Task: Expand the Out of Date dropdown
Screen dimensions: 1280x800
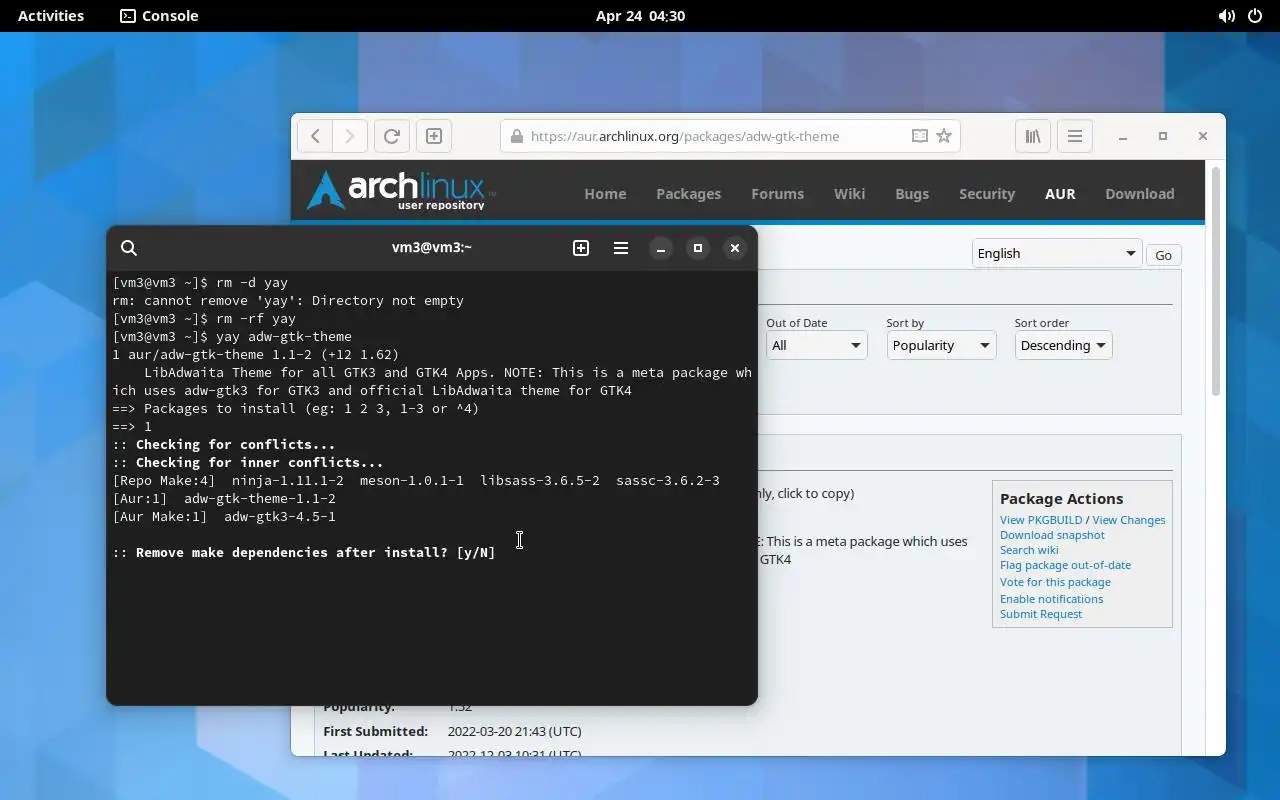Action: 817,345
